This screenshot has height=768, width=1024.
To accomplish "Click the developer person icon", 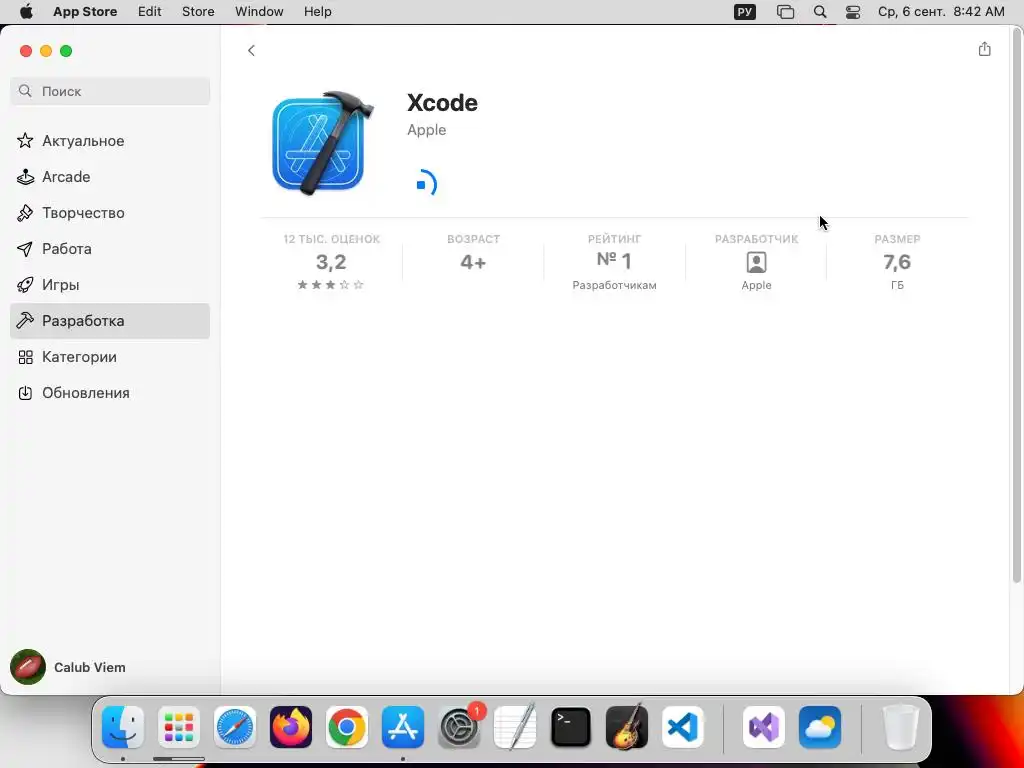I will click(756, 263).
